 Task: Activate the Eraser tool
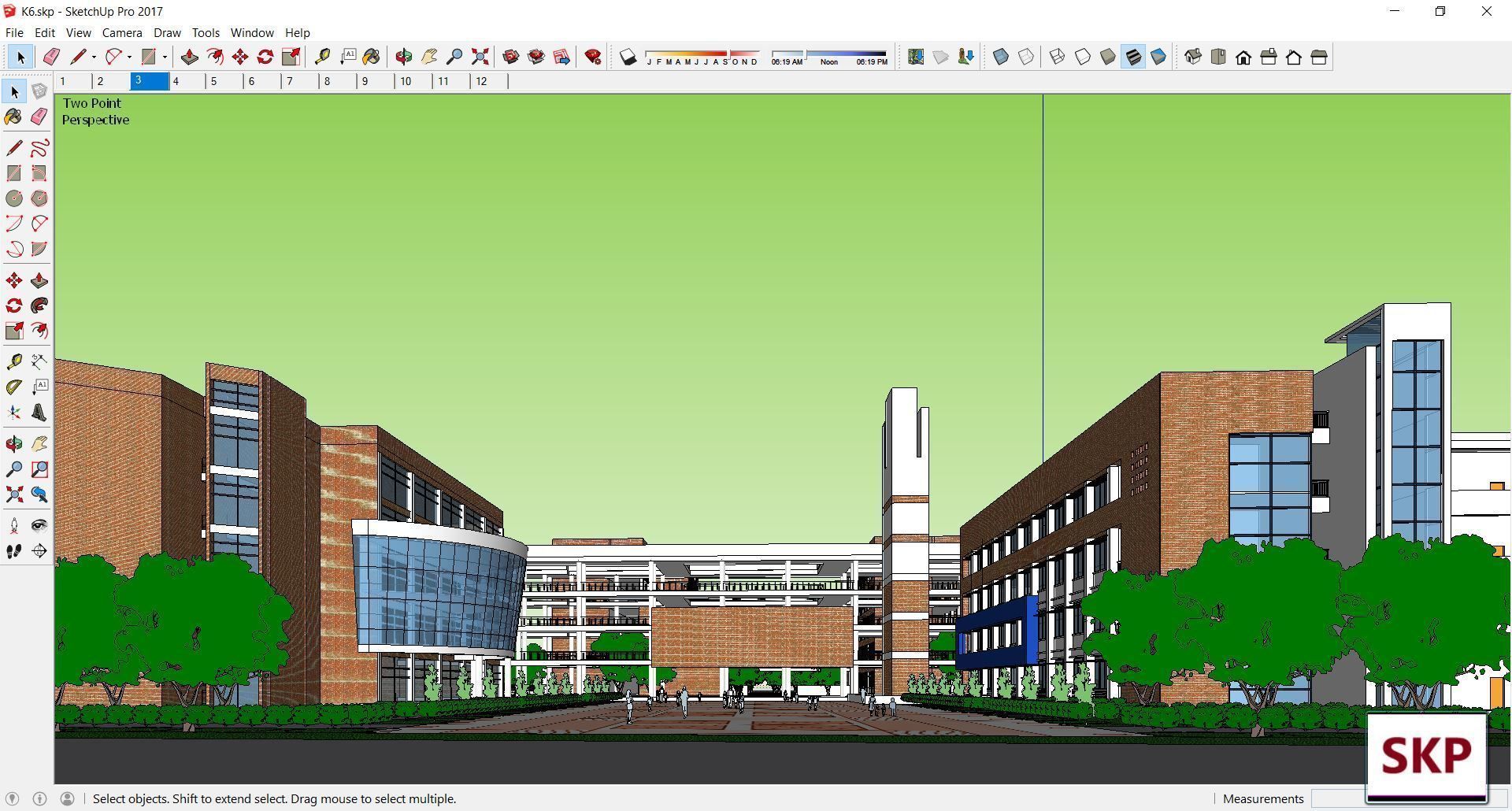pyautogui.click(x=50, y=57)
